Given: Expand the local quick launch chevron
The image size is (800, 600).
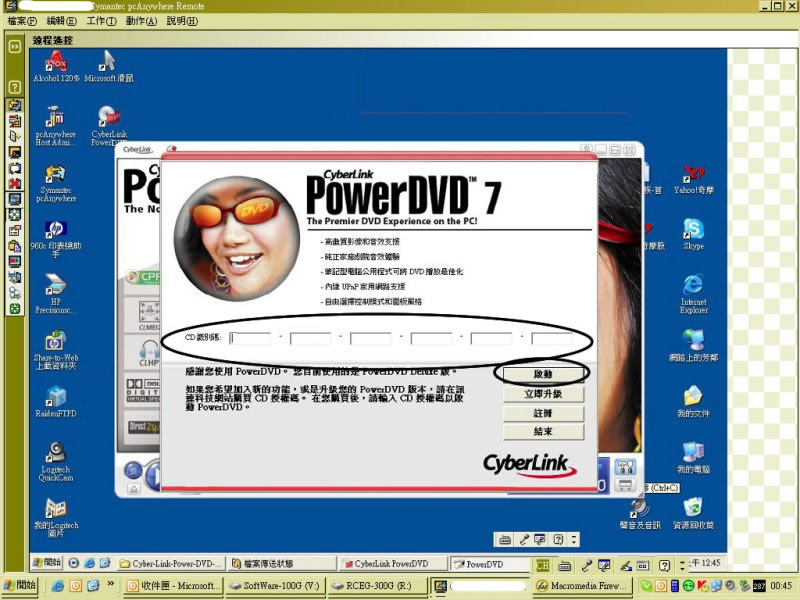Looking at the screenshot, I should click(111, 583).
